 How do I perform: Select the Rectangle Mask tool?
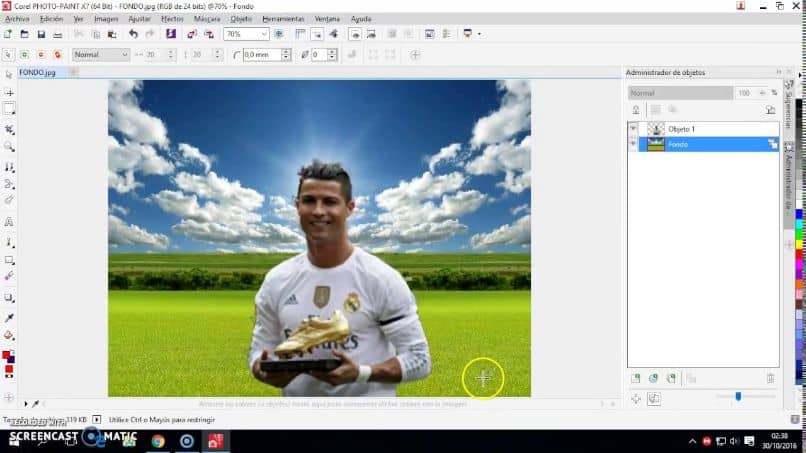[9, 109]
